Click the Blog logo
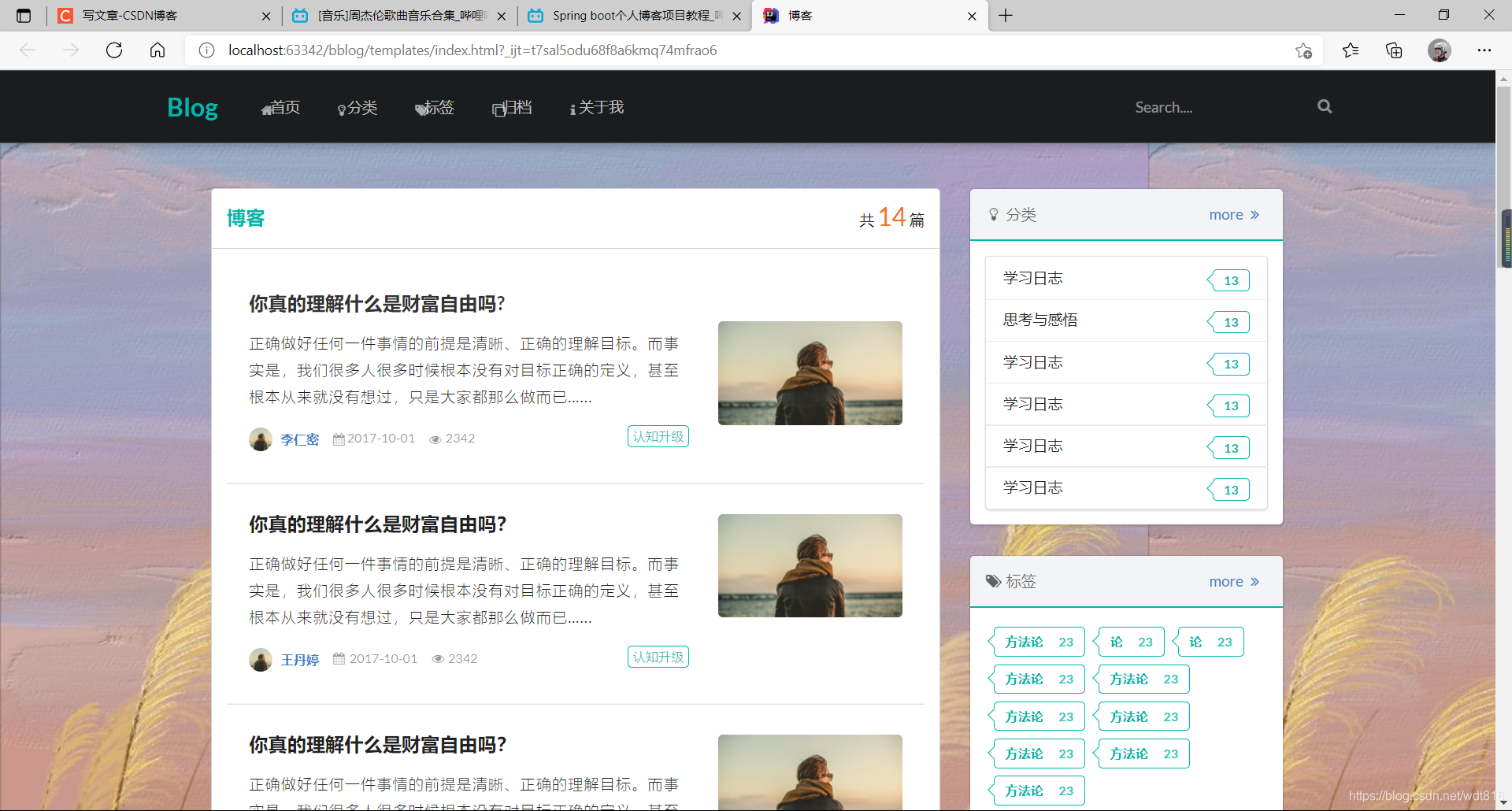The image size is (1512, 811). [x=192, y=107]
